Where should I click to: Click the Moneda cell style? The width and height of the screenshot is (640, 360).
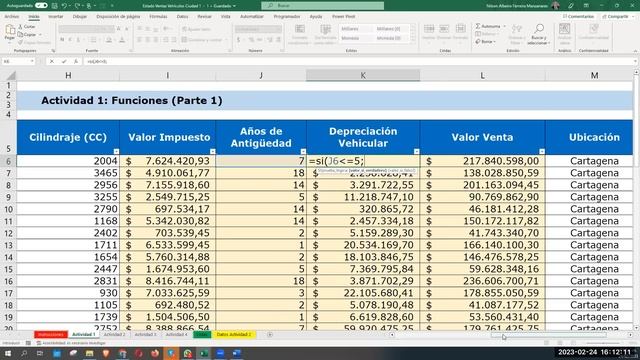(354, 38)
